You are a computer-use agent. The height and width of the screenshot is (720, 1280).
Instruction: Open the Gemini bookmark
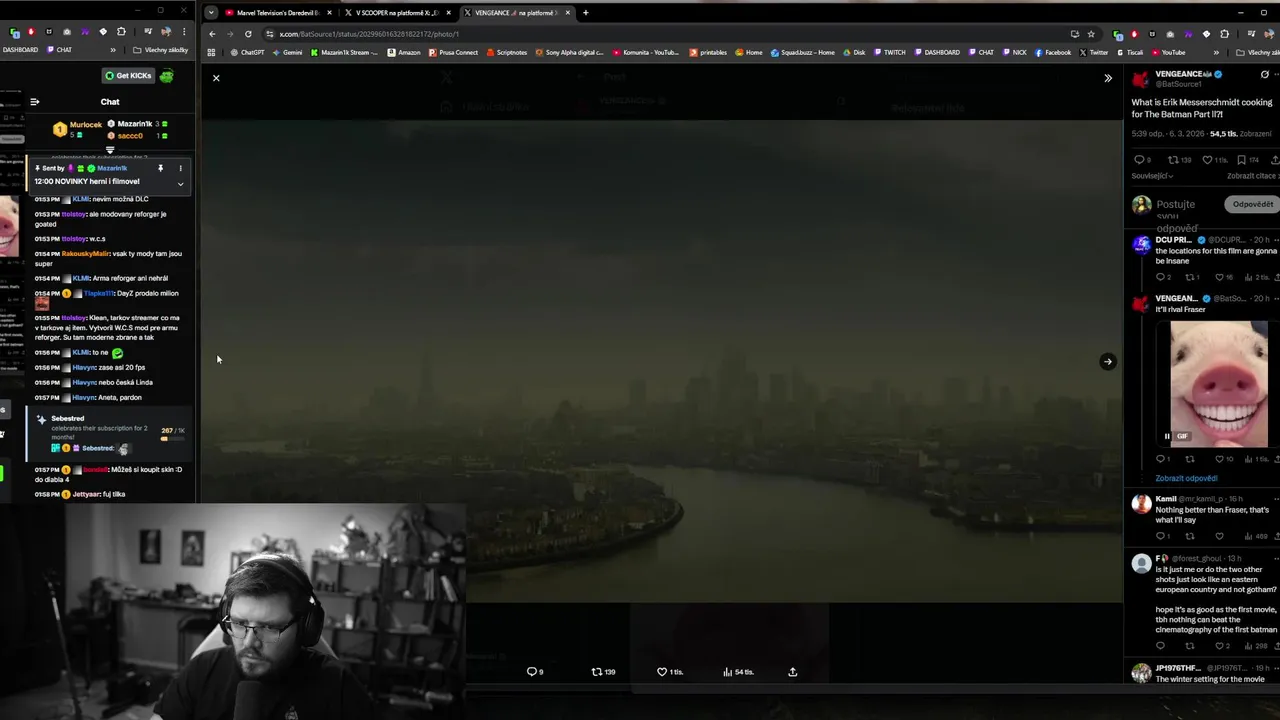(x=287, y=52)
